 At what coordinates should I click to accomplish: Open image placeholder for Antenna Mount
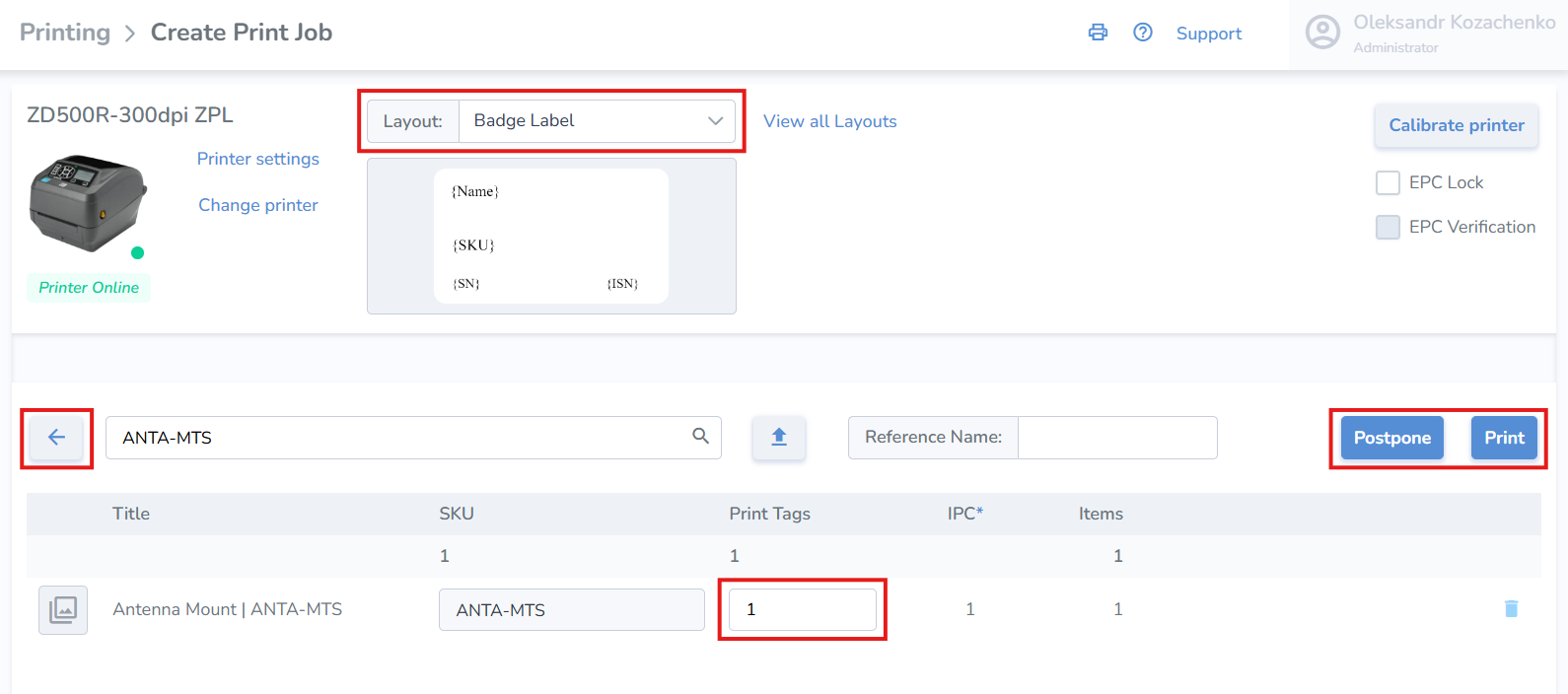63,609
